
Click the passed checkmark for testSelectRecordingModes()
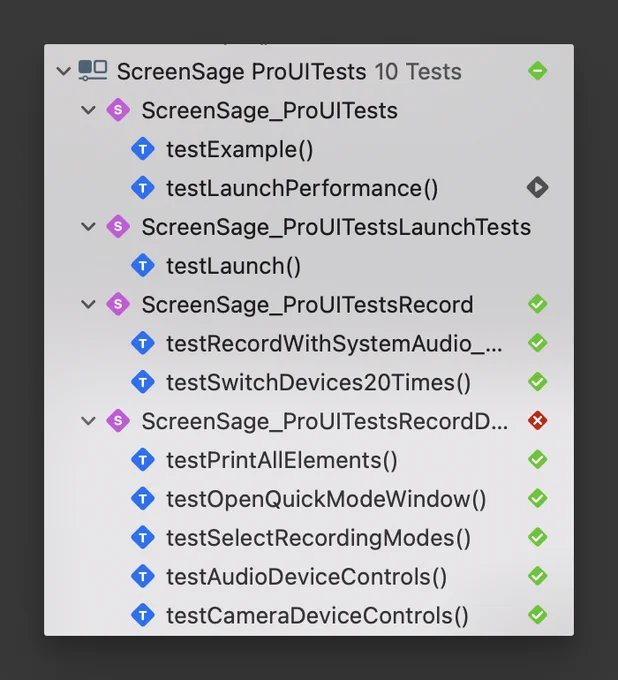tap(538, 538)
